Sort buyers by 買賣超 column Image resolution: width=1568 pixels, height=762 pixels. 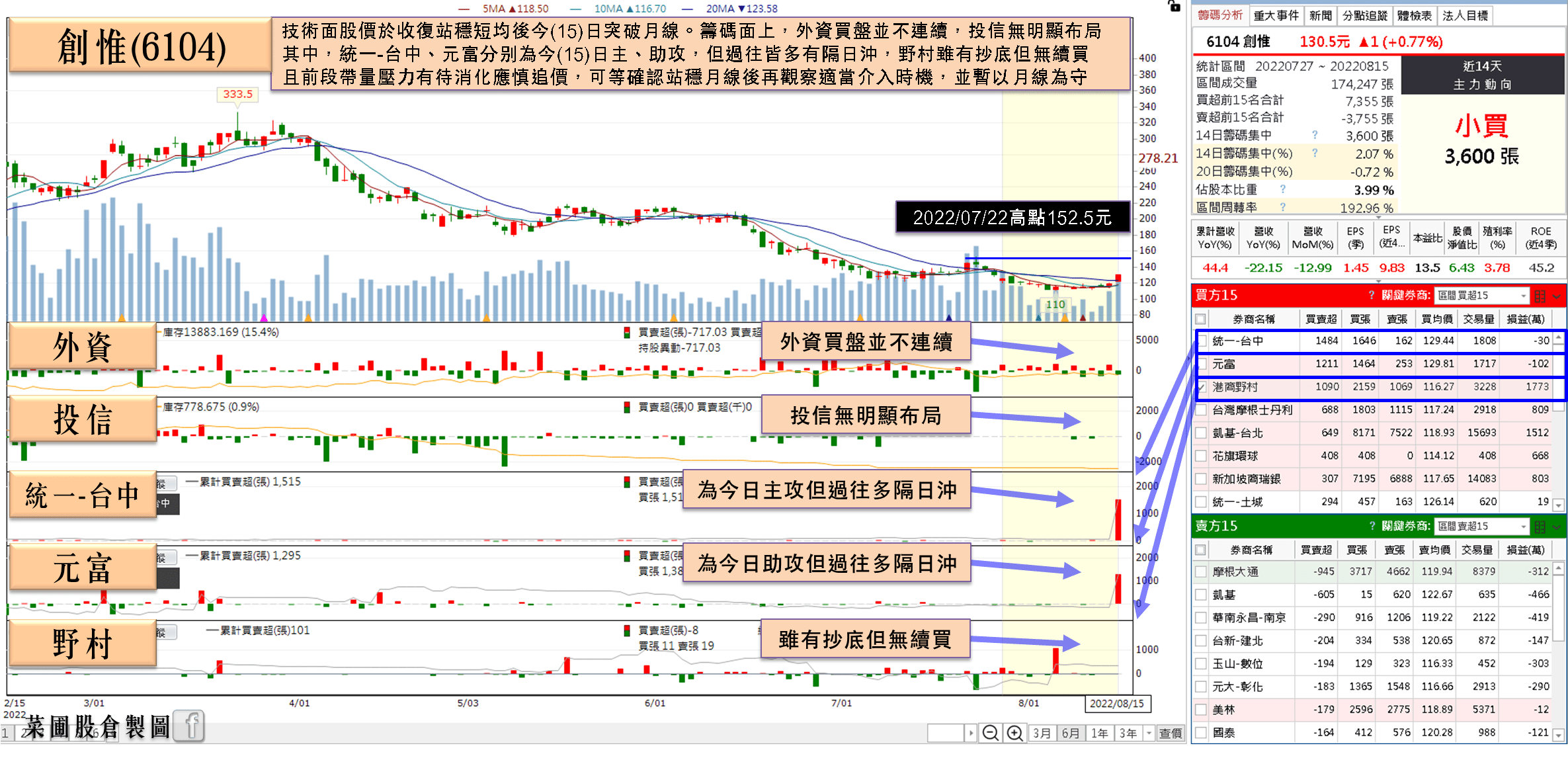click(x=1321, y=319)
